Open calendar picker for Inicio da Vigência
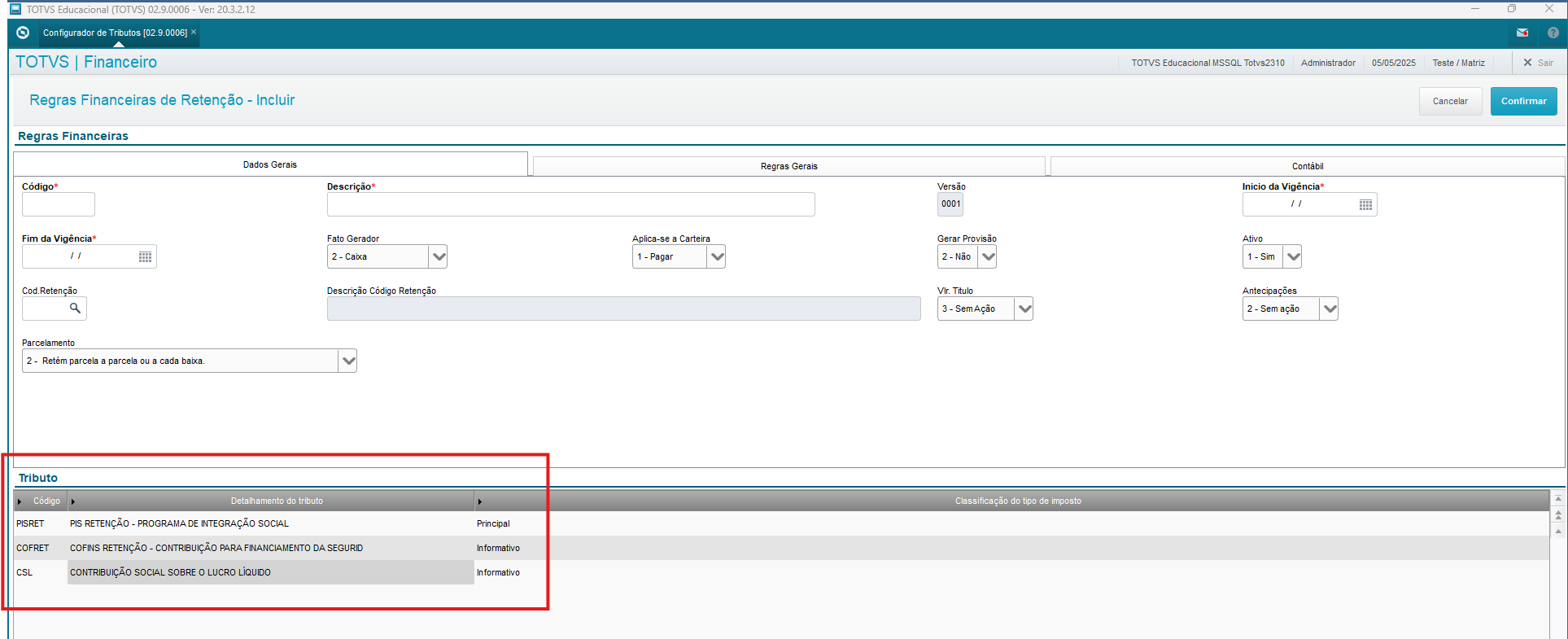 [x=1365, y=204]
